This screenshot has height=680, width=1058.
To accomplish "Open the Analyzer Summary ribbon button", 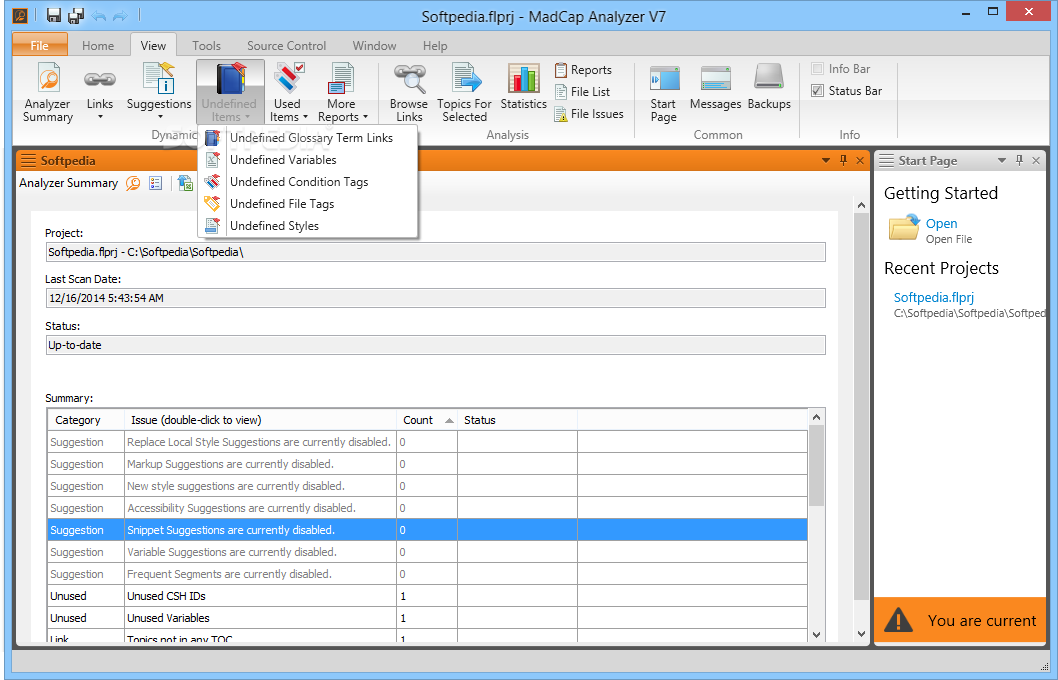I will (47, 92).
